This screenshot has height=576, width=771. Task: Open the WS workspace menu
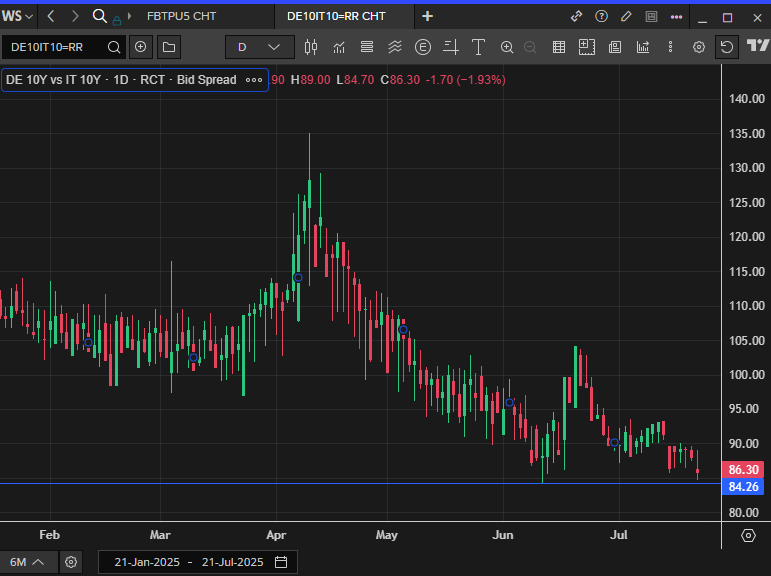coord(17,16)
